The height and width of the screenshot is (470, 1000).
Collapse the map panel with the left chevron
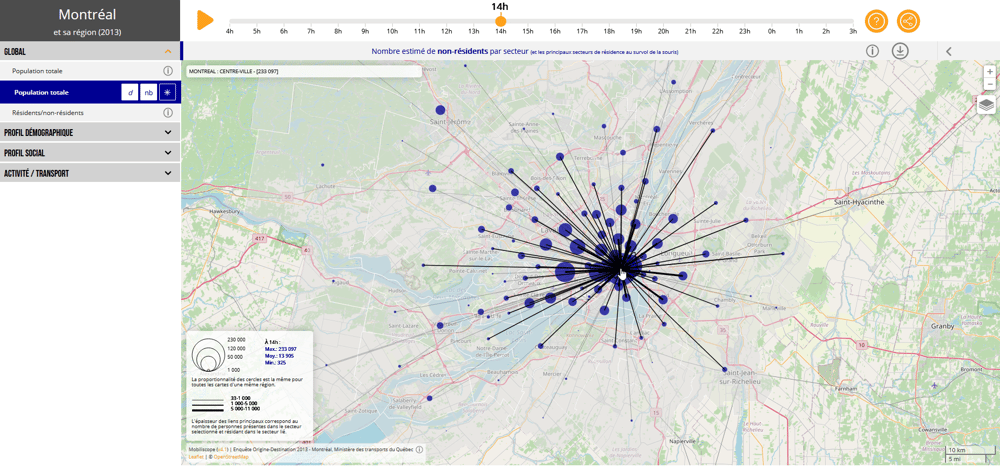tap(948, 52)
